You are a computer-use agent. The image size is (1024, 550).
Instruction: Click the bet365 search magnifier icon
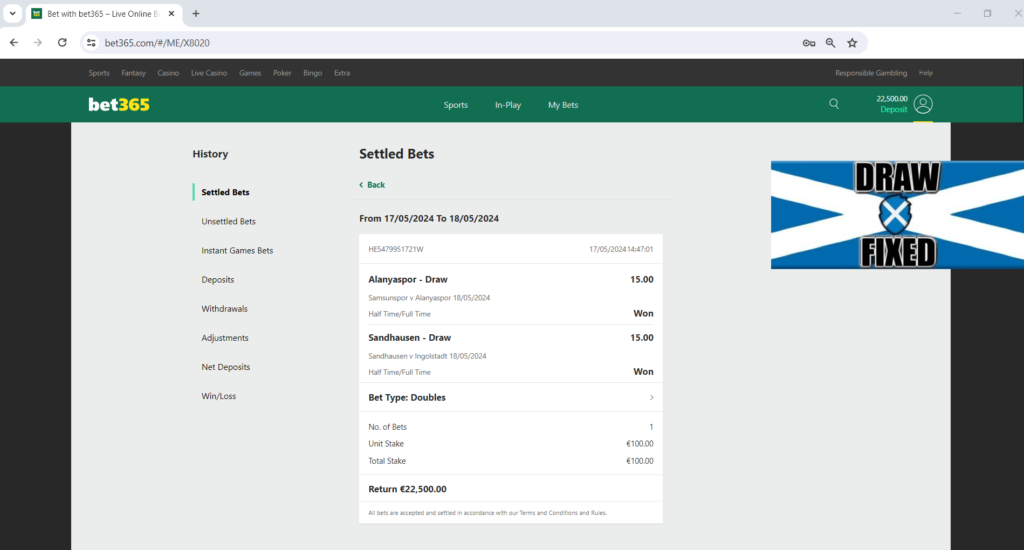point(834,104)
